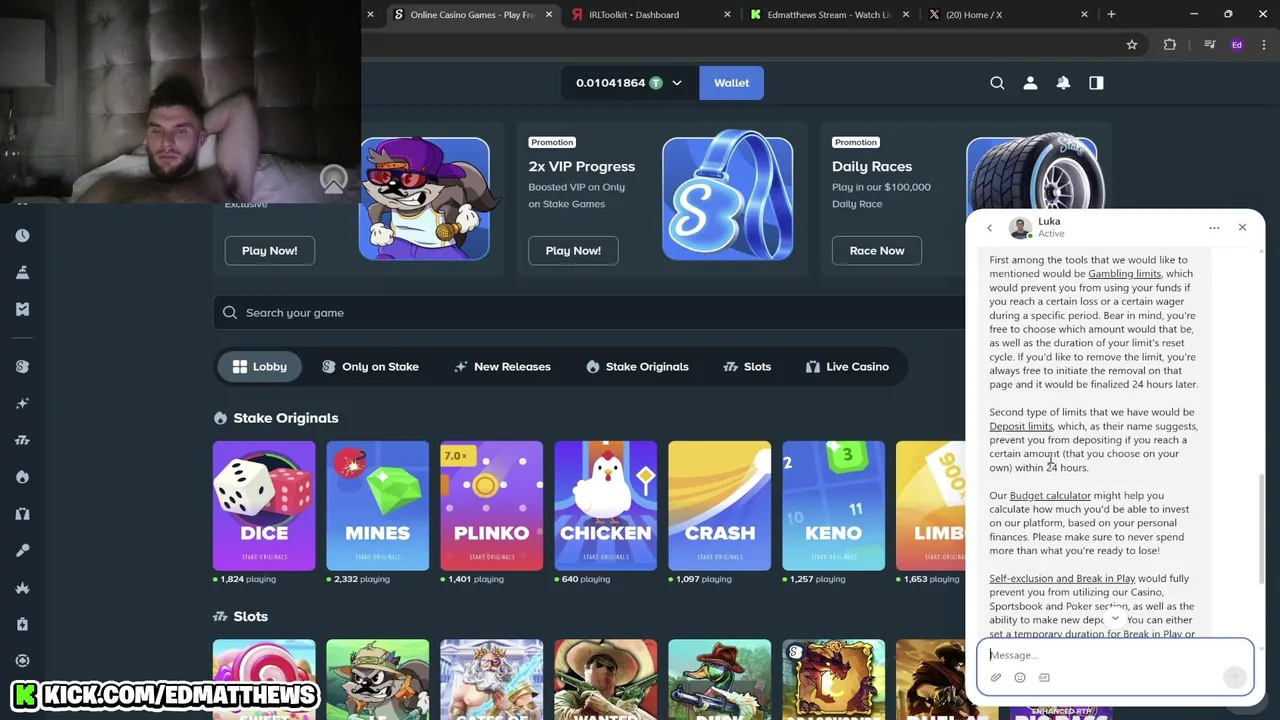1280x720 pixels.
Task: Click the Search your game field
Action: tap(590, 313)
